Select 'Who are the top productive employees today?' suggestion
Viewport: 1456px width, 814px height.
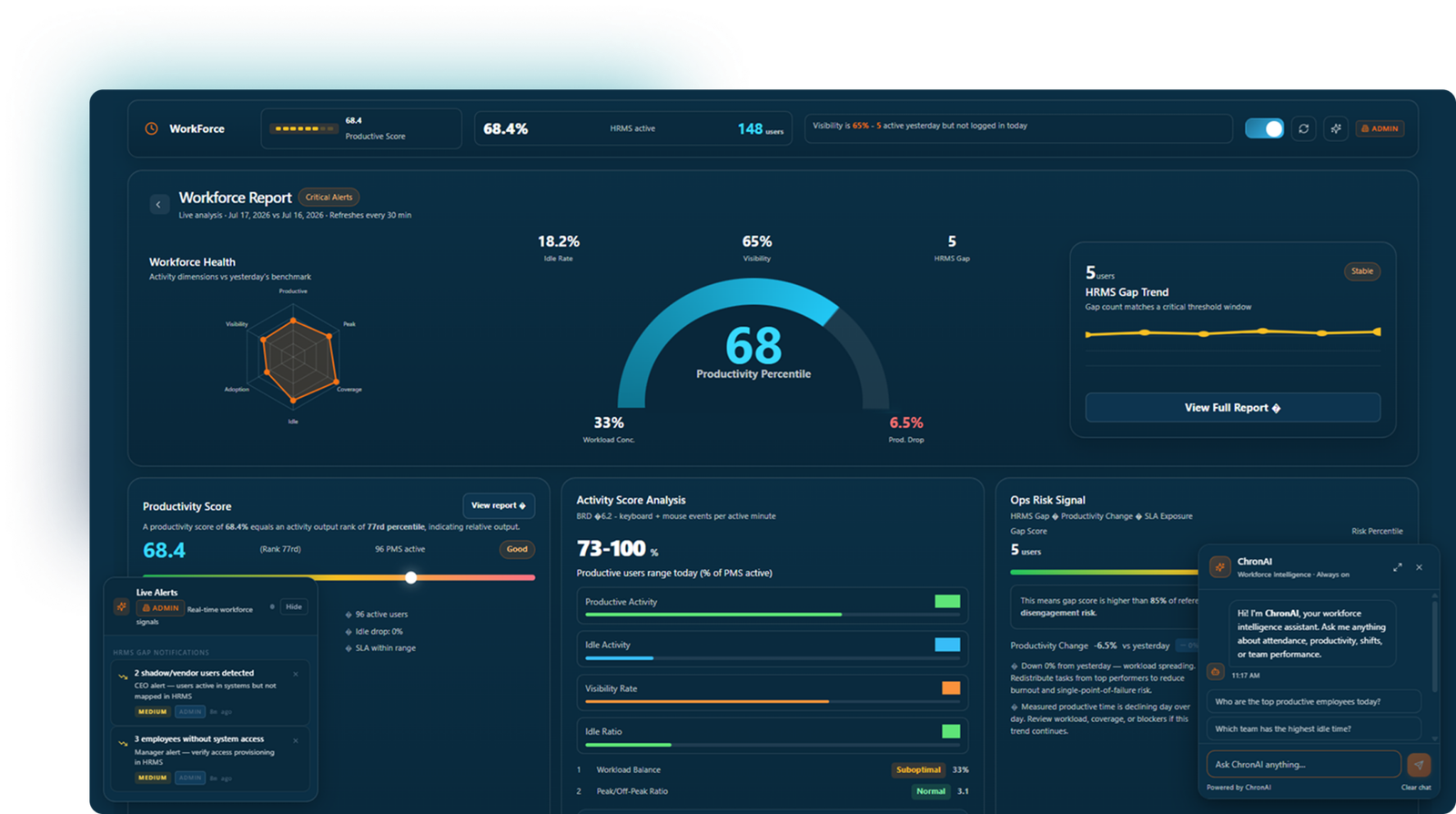click(x=1313, y=701)
